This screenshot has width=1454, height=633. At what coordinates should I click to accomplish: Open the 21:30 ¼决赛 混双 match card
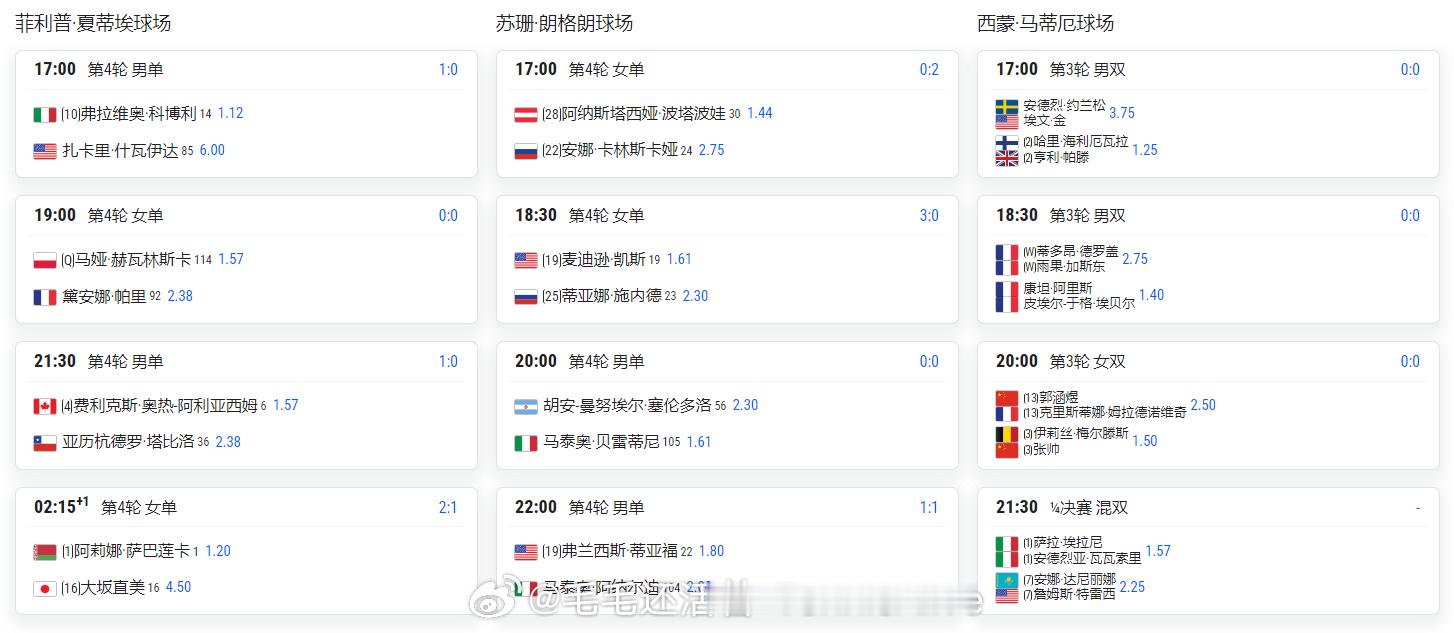(x=1208, y=550)
